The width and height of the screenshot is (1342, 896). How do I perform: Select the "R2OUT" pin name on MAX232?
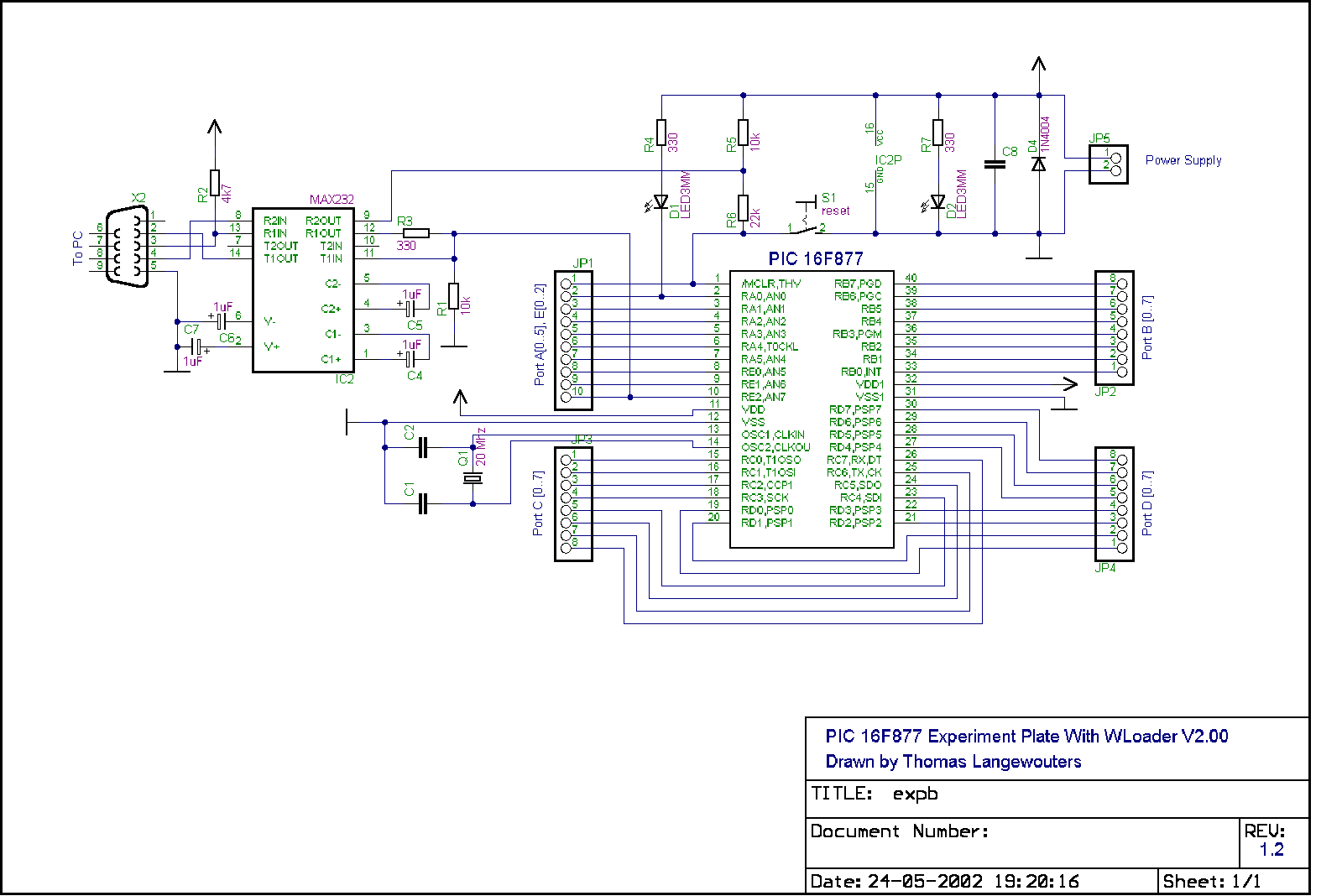point(323,221)
